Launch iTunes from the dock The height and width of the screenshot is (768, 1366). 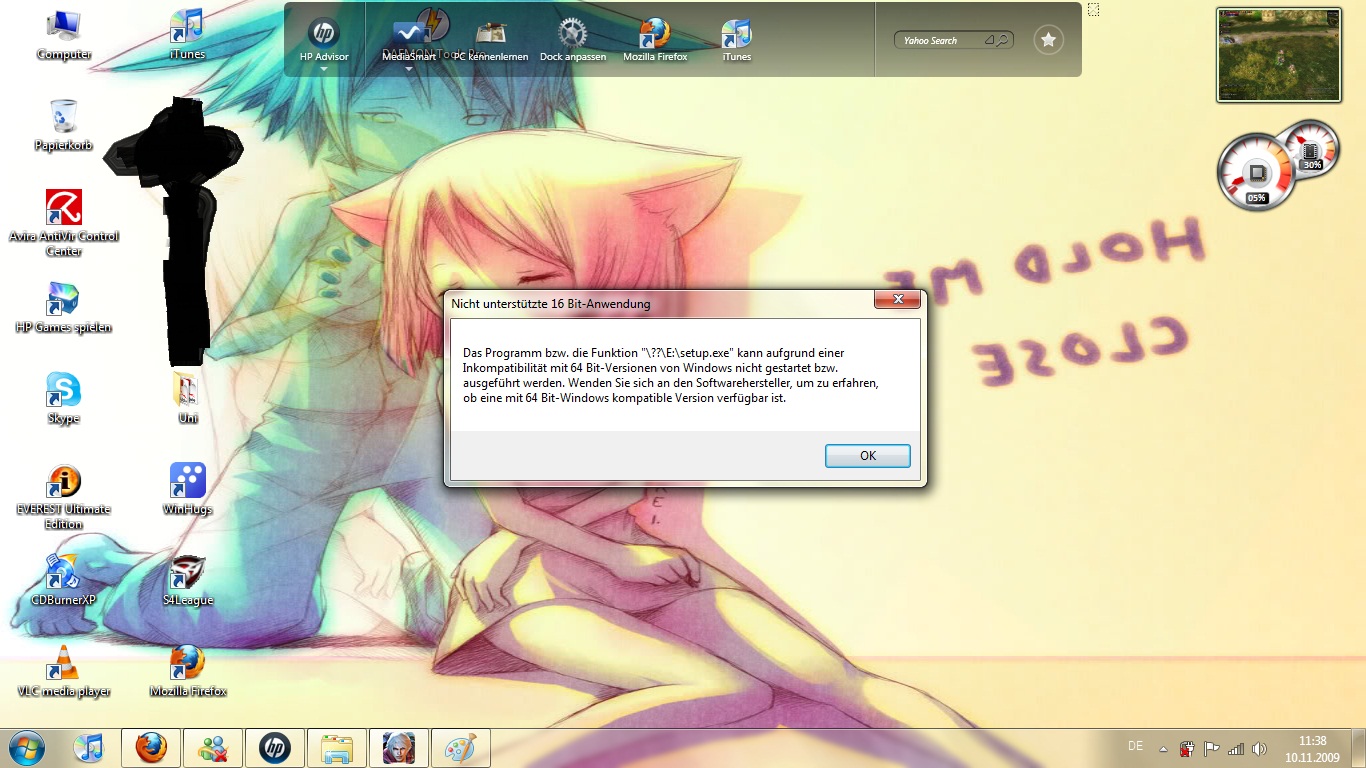pyautogui.click(x=737, y=40)
